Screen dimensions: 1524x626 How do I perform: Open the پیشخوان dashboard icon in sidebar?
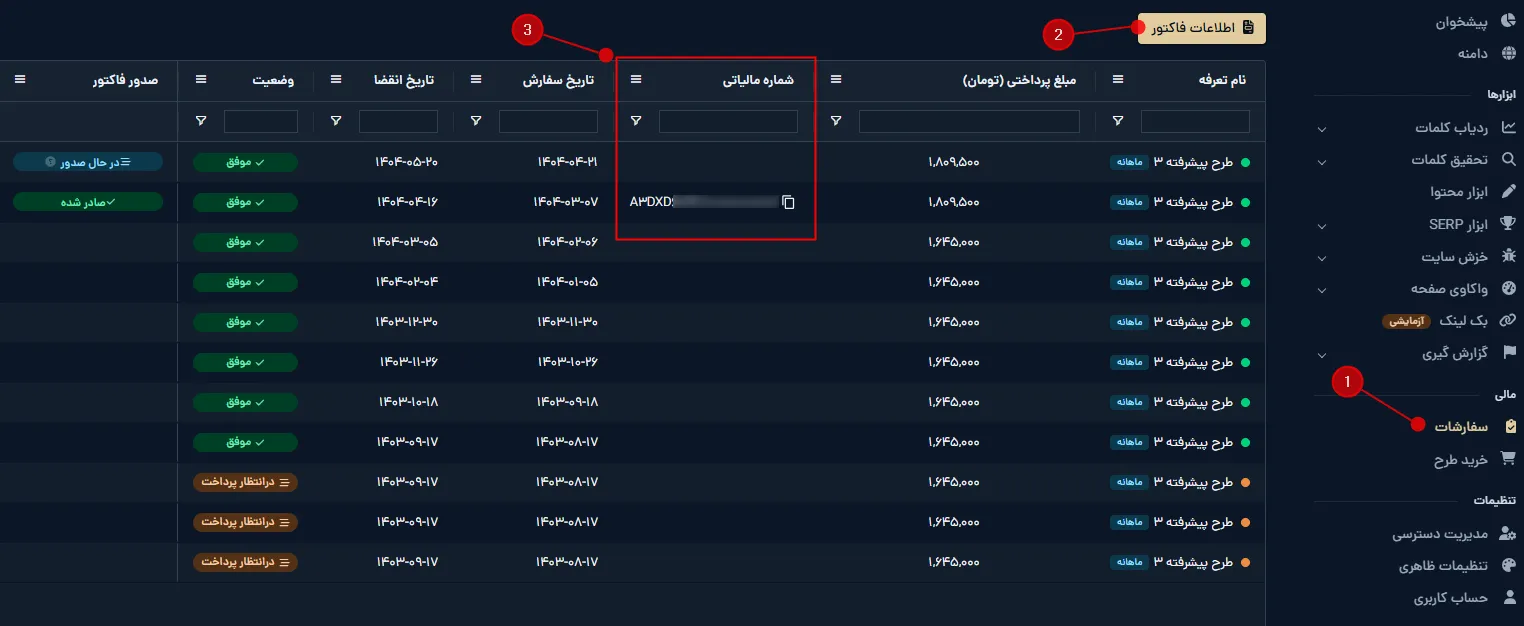pyautogui.click(x=1509, y=21)
